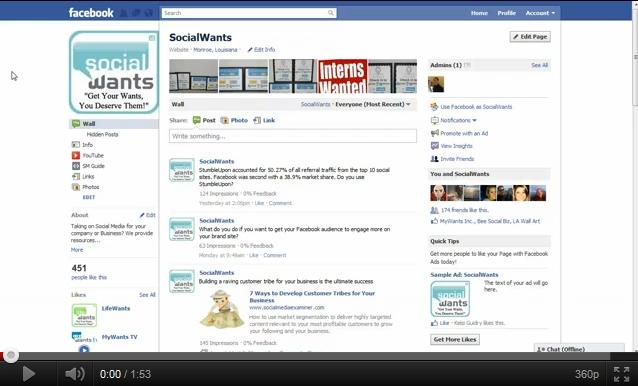Comment on the 'engage more' post
Viewport: 638px width, 386px height.
click(x=275, y=255)
